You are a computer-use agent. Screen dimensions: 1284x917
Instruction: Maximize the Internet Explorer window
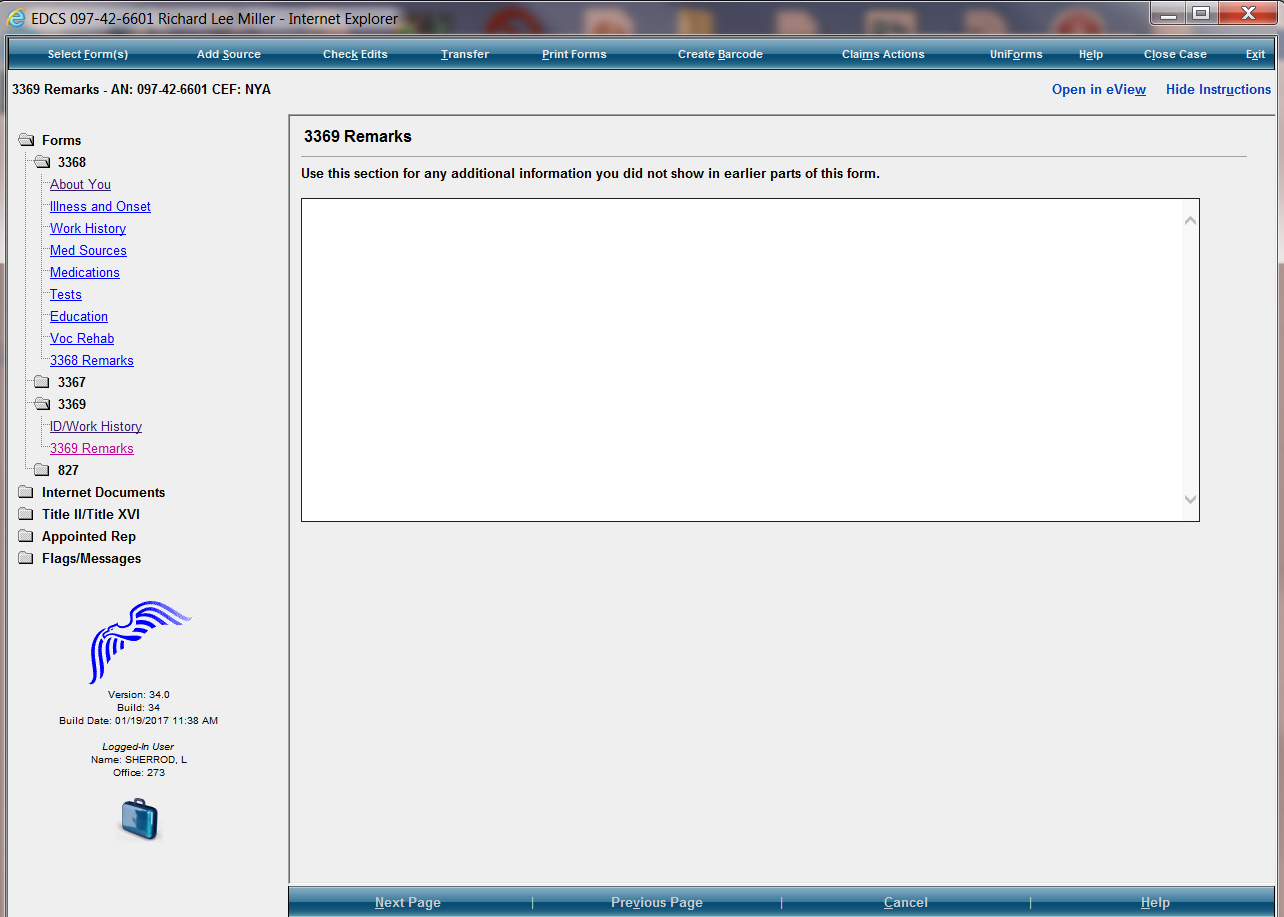(x=1201, y=13)
